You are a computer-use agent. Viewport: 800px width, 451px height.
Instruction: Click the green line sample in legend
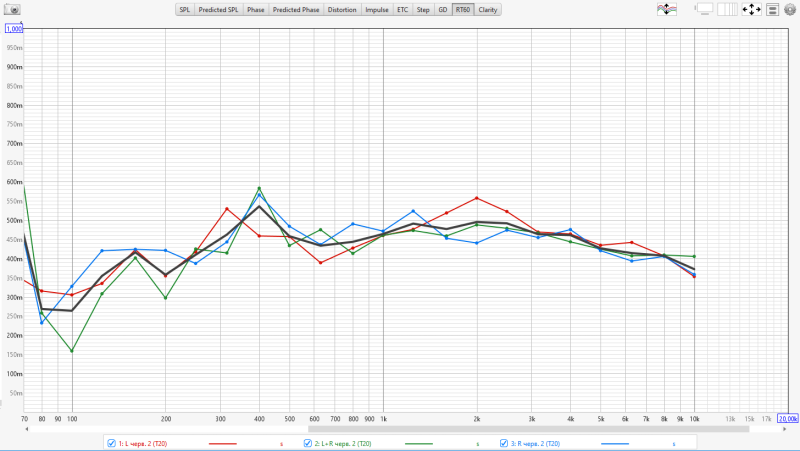click(418, 444)
